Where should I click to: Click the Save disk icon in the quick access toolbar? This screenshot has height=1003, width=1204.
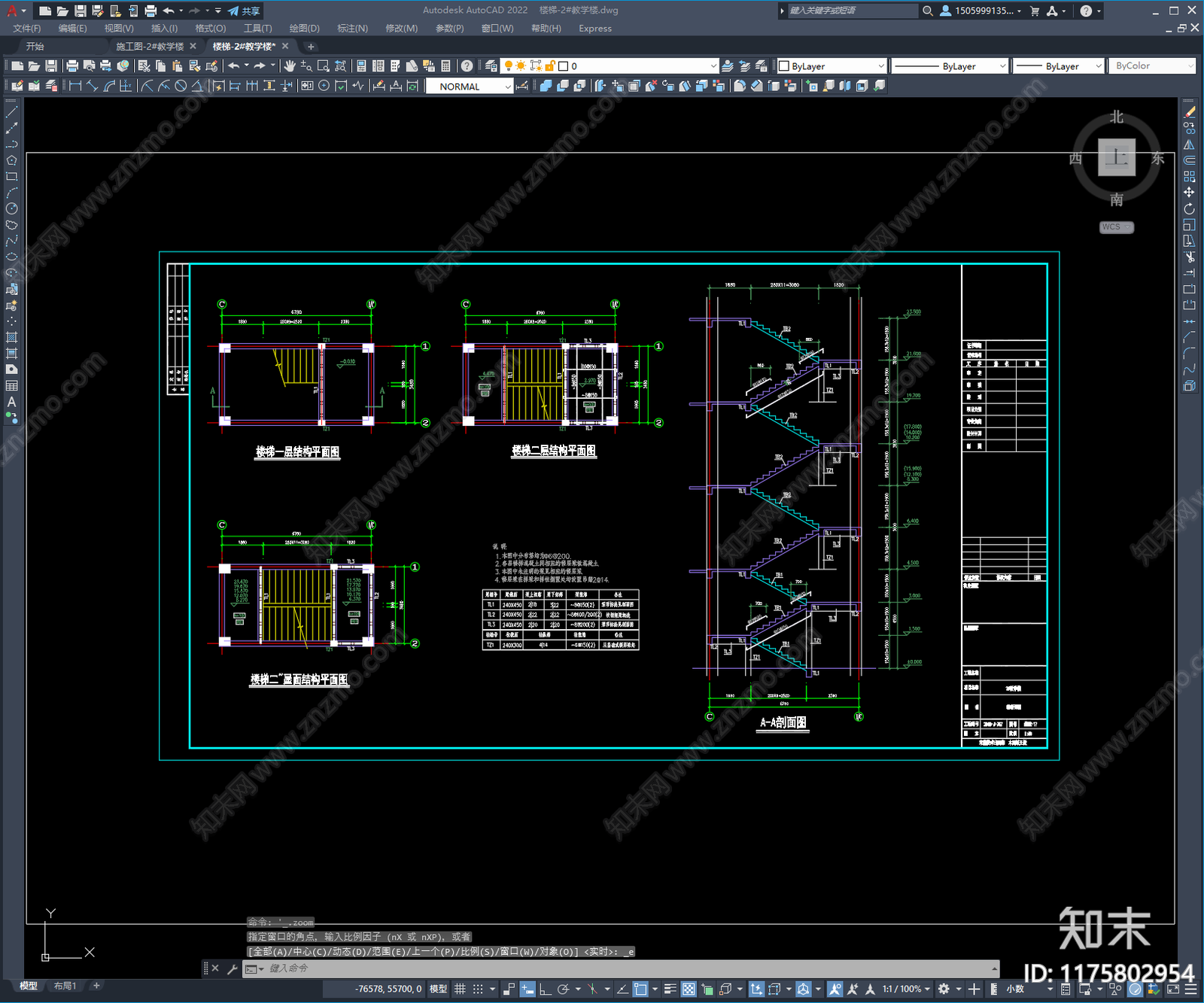pos(80,11)
